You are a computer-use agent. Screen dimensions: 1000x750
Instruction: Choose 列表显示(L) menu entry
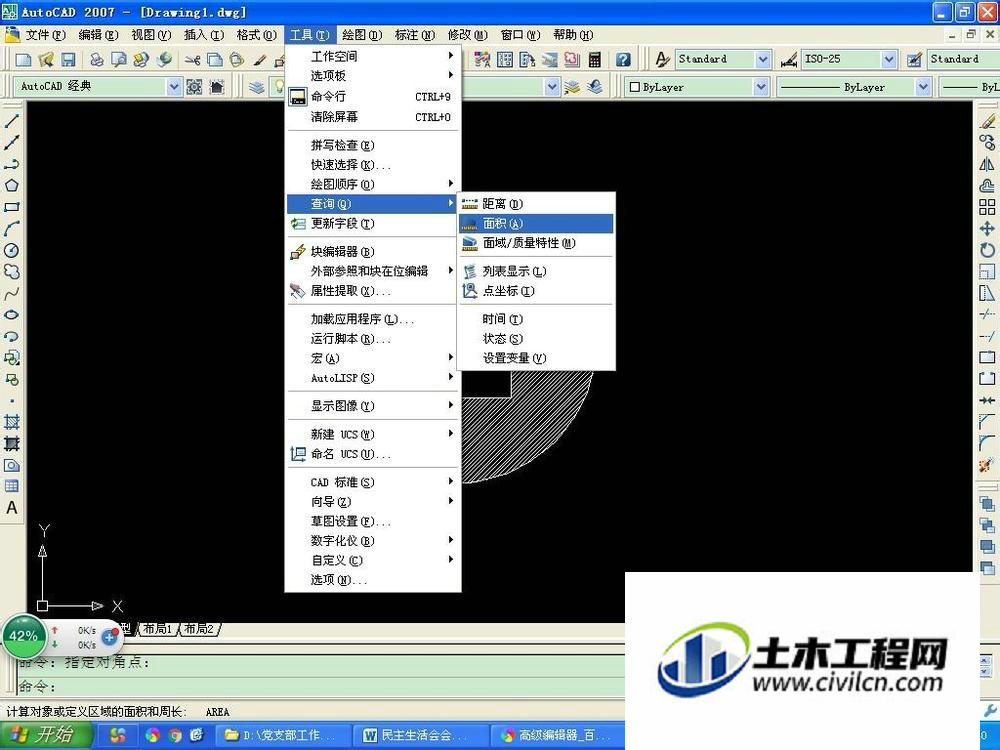(x=536, y=271)
